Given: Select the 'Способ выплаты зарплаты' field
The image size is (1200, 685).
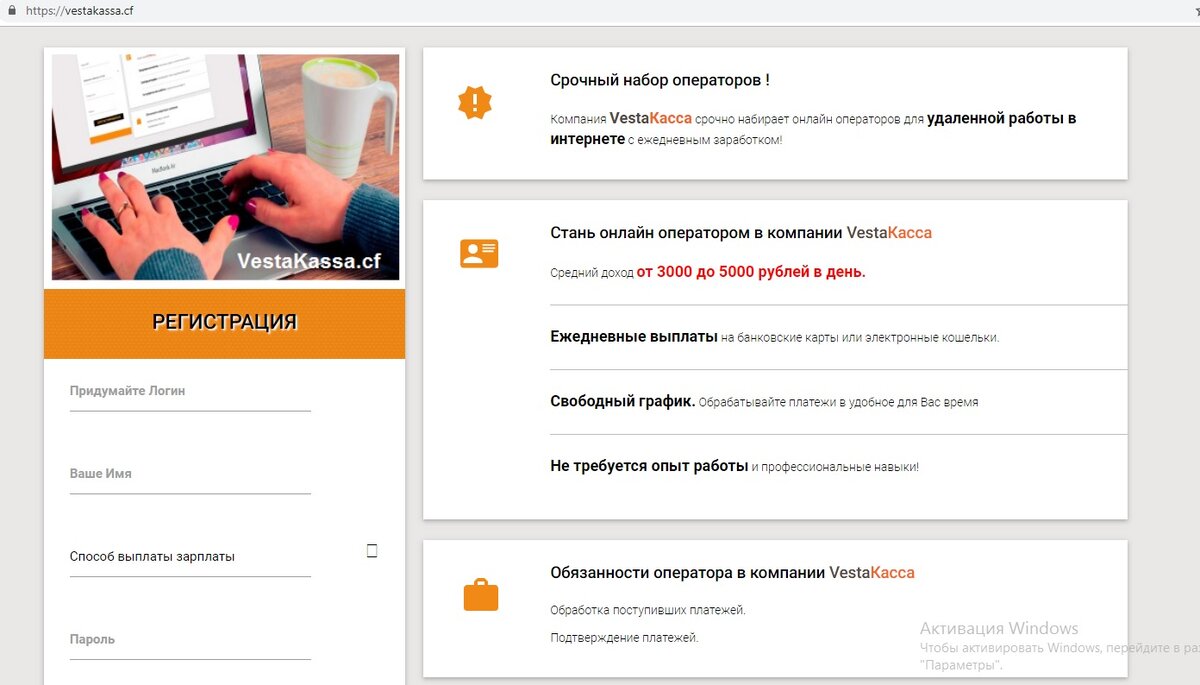Looking at the screenshot, I should 190,557.
